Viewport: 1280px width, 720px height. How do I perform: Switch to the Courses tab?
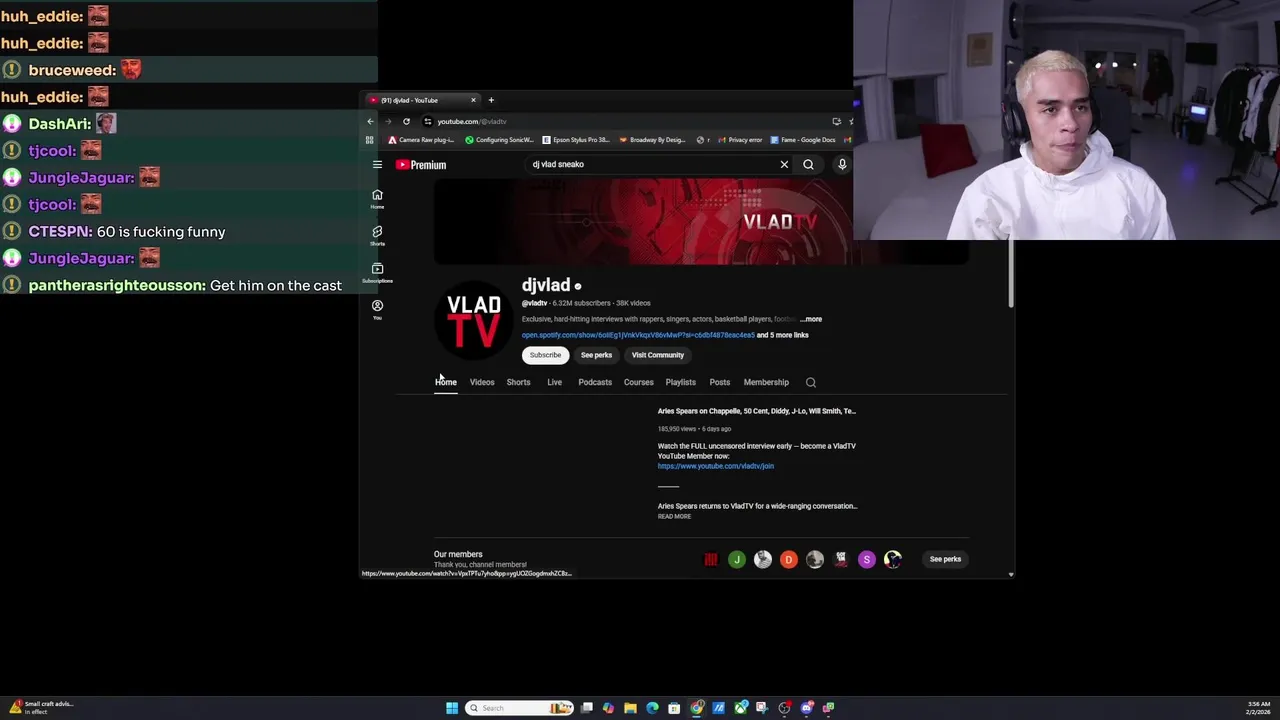coord(639,382)
